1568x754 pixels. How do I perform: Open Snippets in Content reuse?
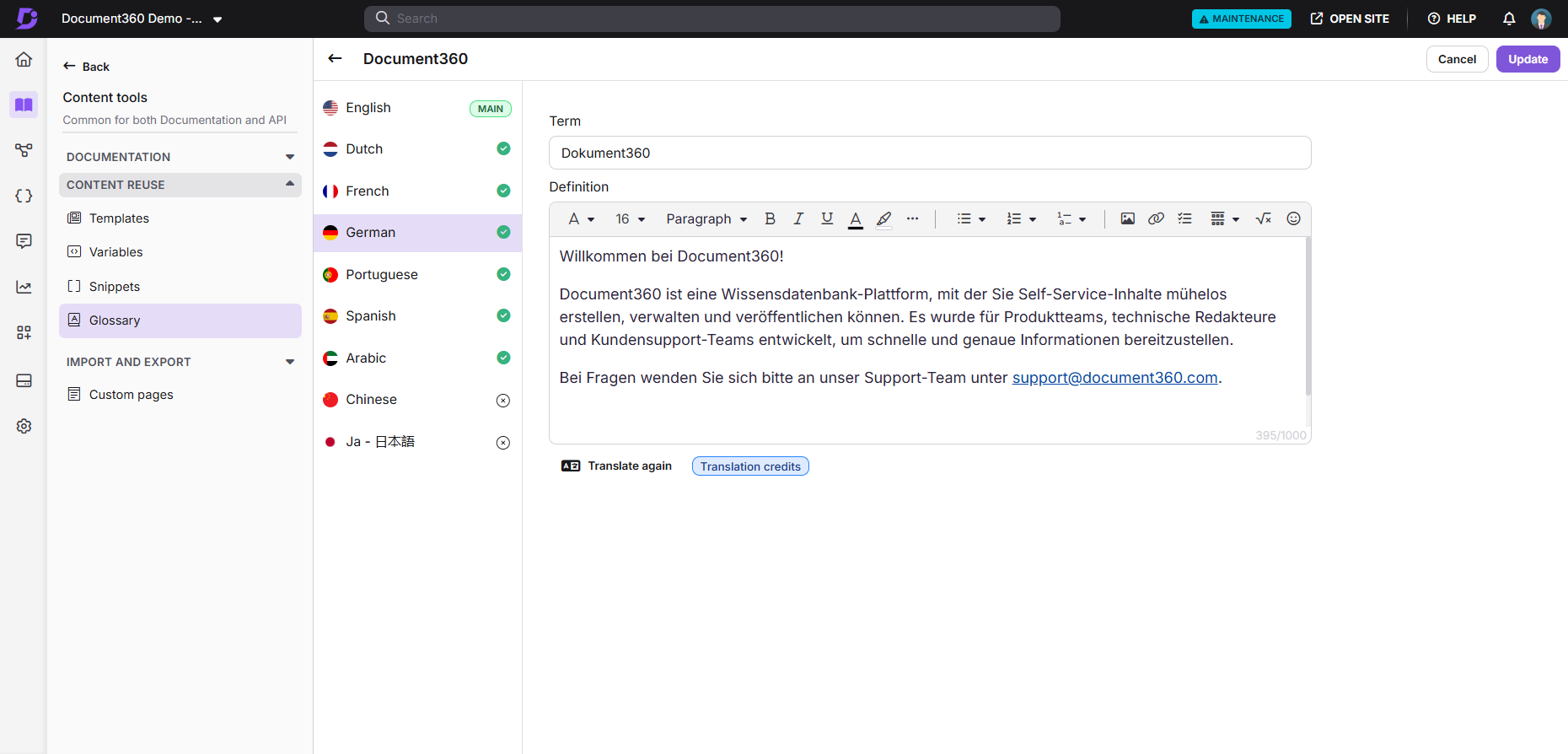[180, 287]
